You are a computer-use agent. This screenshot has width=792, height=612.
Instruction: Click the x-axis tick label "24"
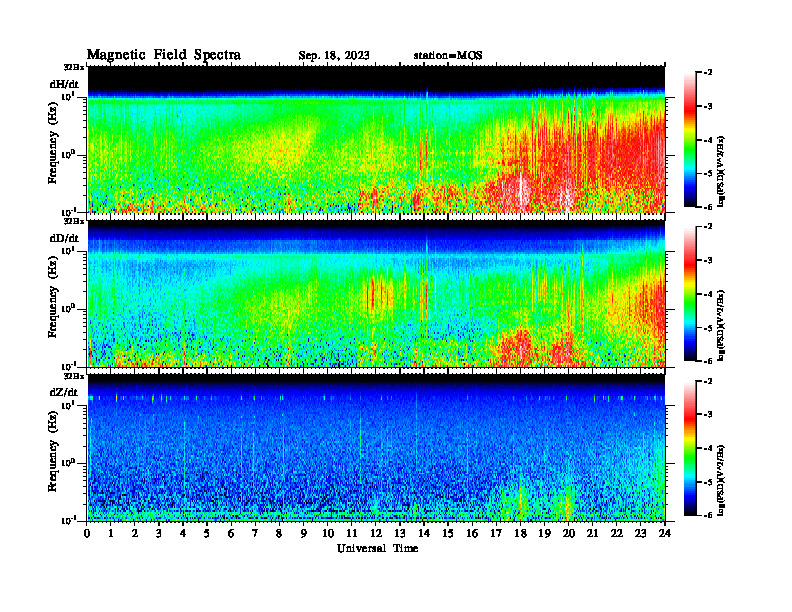pos(665,533)
